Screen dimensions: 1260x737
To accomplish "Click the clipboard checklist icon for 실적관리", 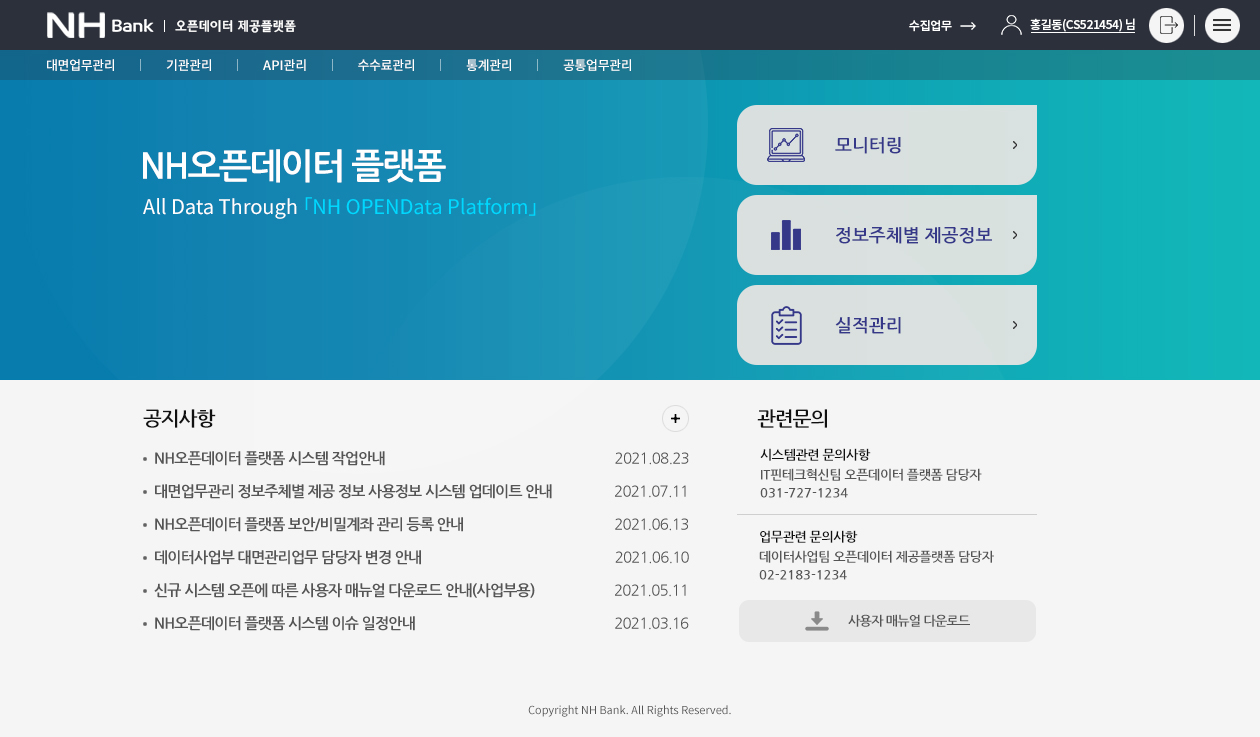I will pos(786,325).
